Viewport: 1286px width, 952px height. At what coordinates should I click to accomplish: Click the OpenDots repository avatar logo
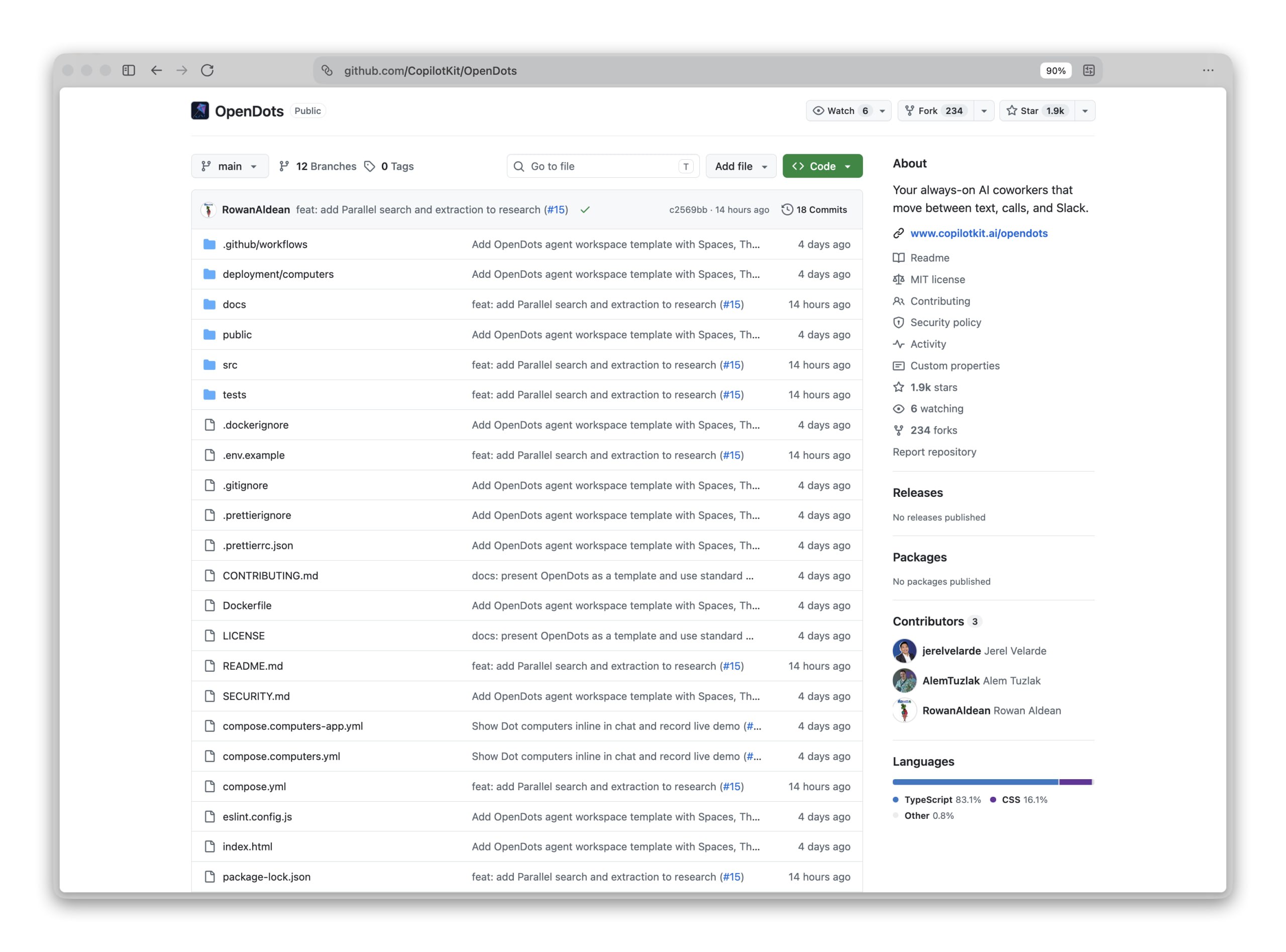click(200, 111)
